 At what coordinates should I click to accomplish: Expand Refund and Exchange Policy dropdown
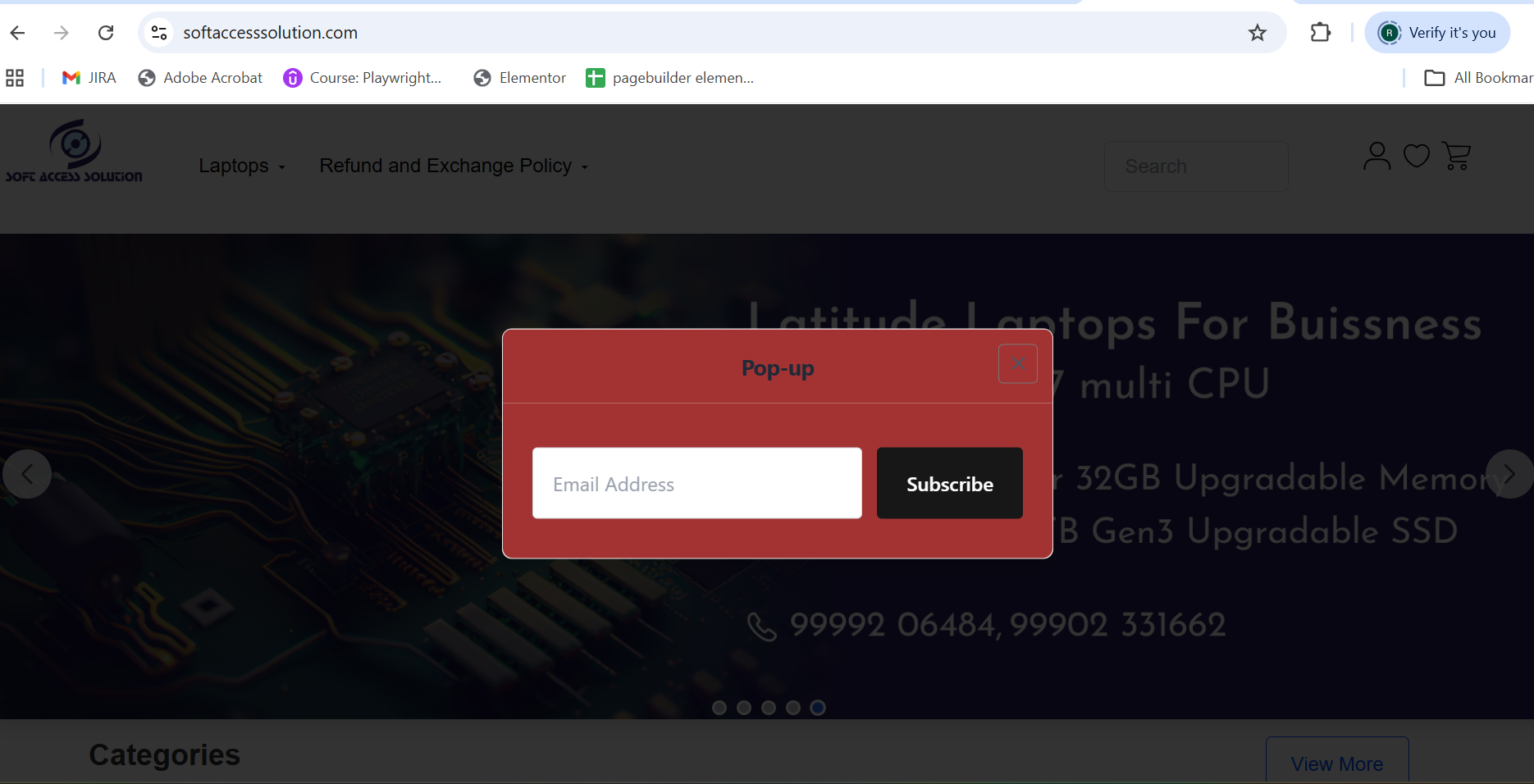click(454, 166)
